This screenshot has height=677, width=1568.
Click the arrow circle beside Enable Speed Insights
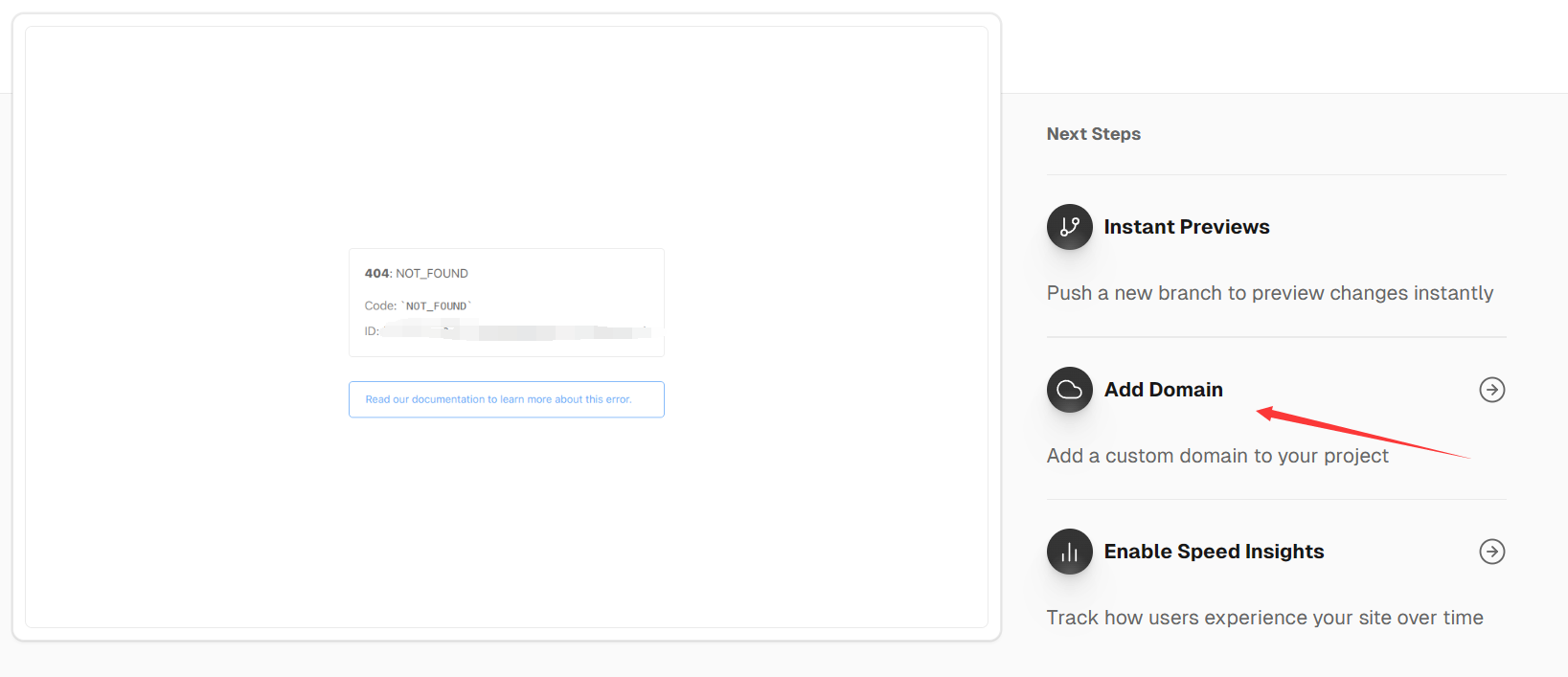pyautogui.click(x=1491, y=552)
